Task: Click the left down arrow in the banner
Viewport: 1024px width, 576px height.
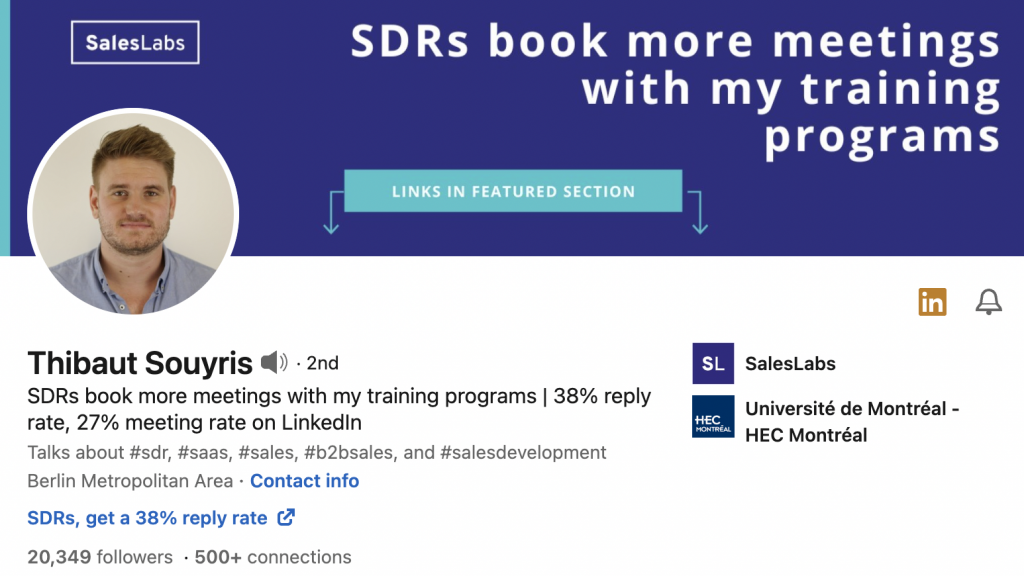Action: coord(332,213)
